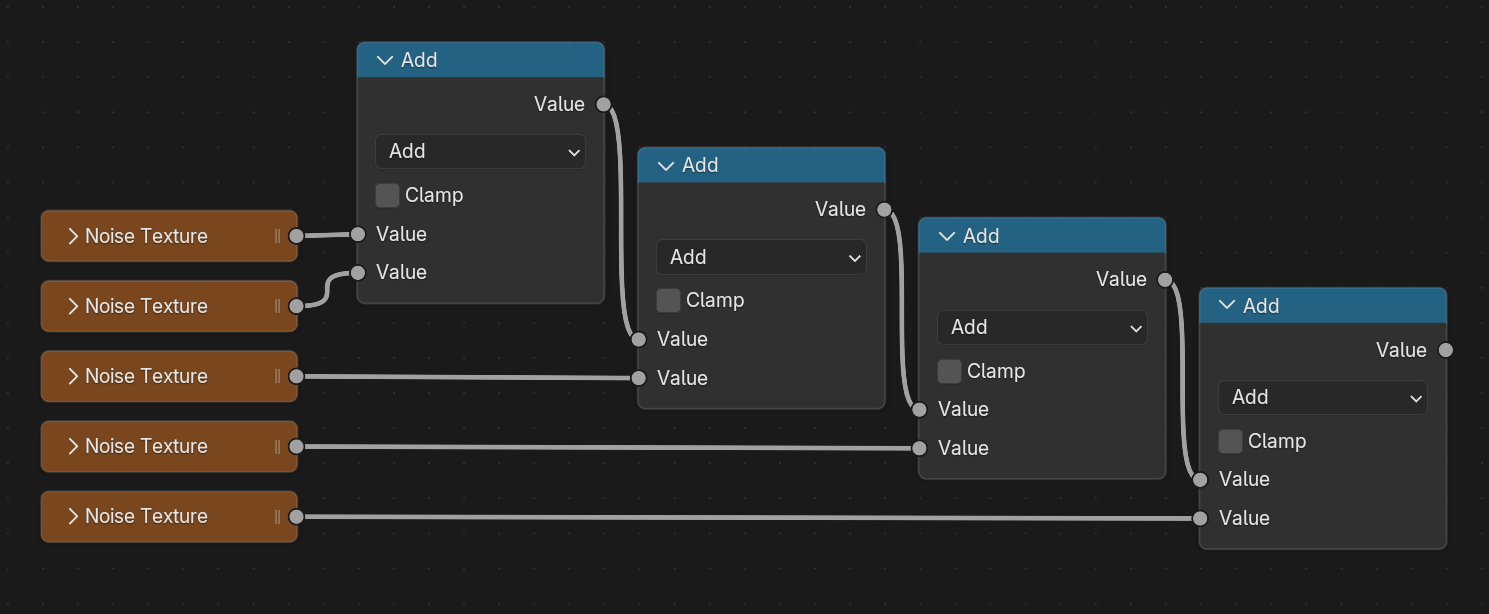This screenshot has width=1489, height=614.
Task: Click the upper Value input socket on third Add node
Action: 920,409
